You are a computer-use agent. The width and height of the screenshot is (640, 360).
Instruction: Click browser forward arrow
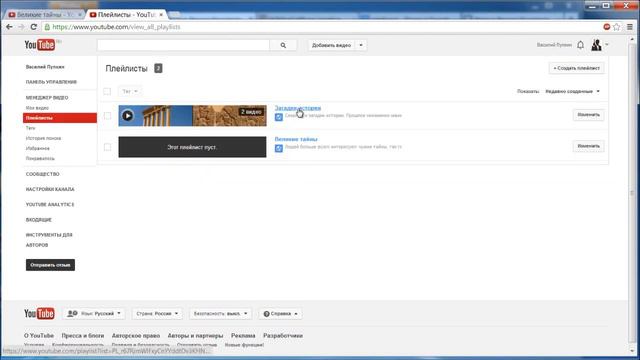point(21,27)
